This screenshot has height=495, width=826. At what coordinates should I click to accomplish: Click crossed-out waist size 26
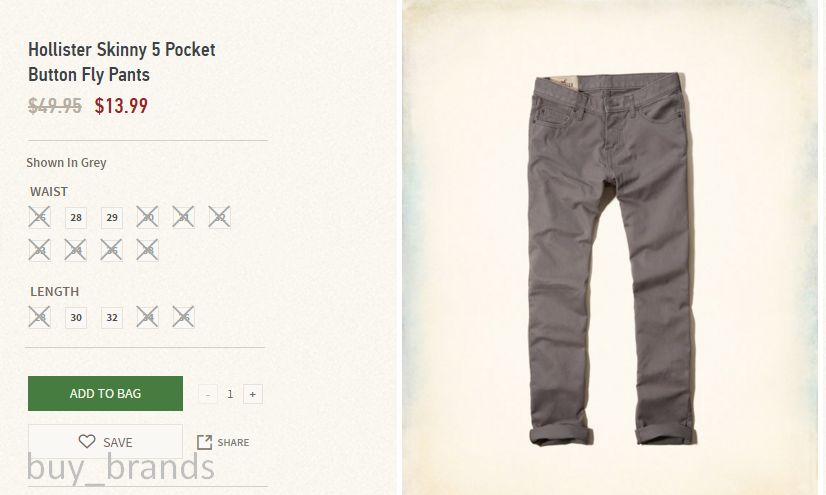click(40, 217)
